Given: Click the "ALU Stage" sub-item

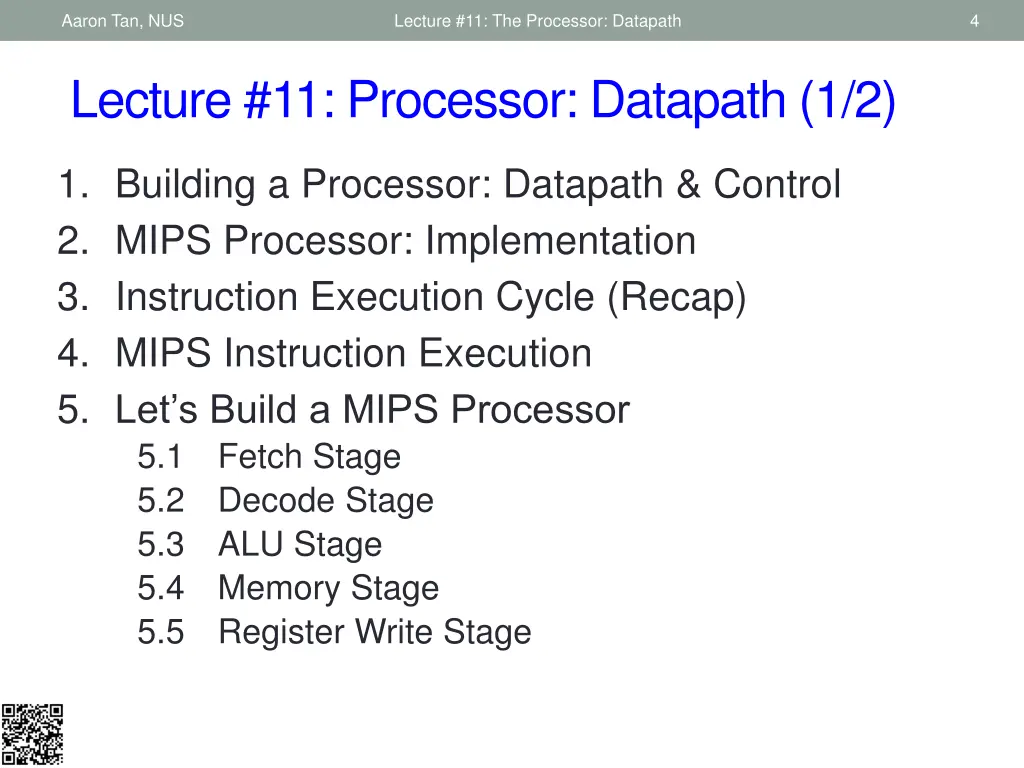Looking at the screenshot, I should click(300, 545).
